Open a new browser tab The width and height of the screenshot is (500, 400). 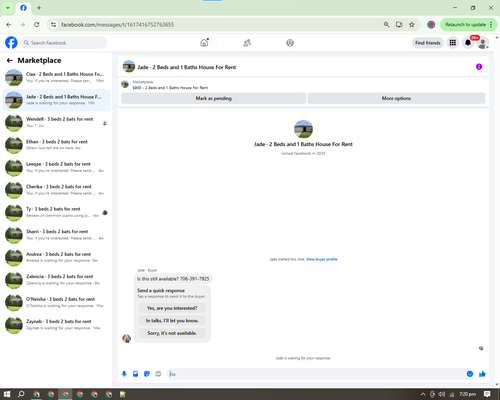click(x=39, y=8)
